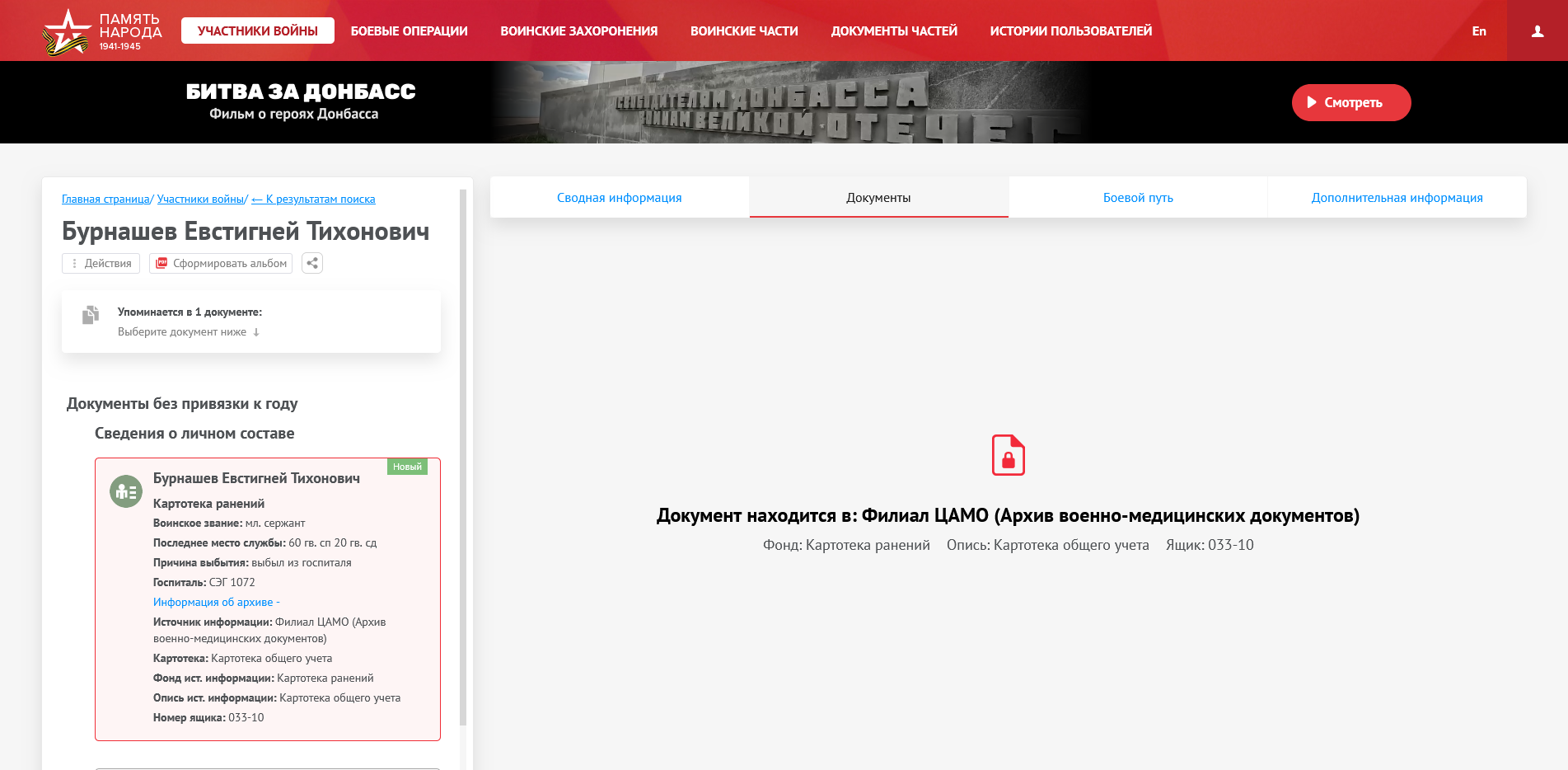Viewport: 1568px width, 770px height.
Task: Switch language to En
Action: (x=1479, y=31)
